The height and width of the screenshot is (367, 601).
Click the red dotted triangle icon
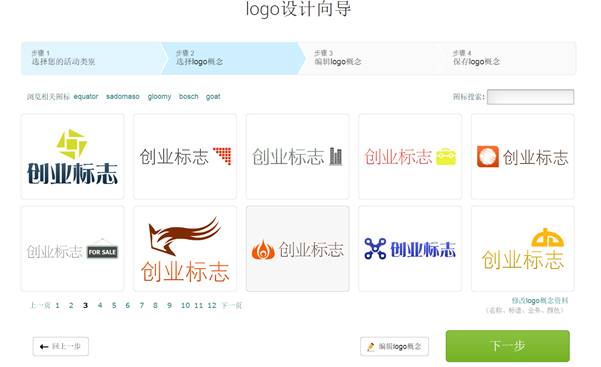pyautogui.click(x=222, y=156)
